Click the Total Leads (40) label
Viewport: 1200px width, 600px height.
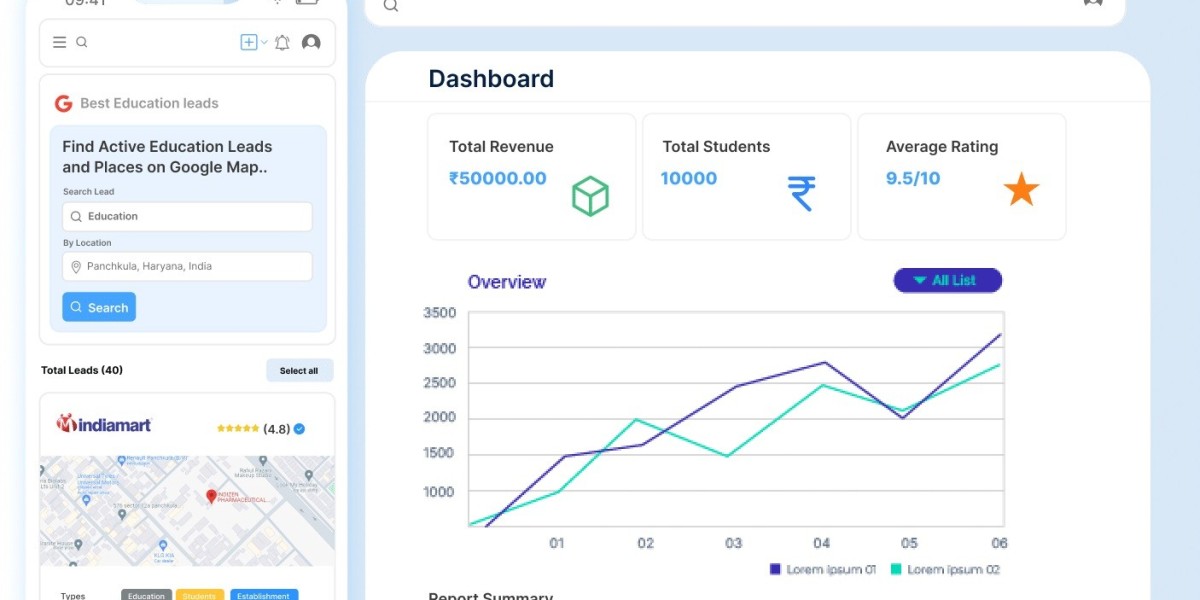(82, 370)
